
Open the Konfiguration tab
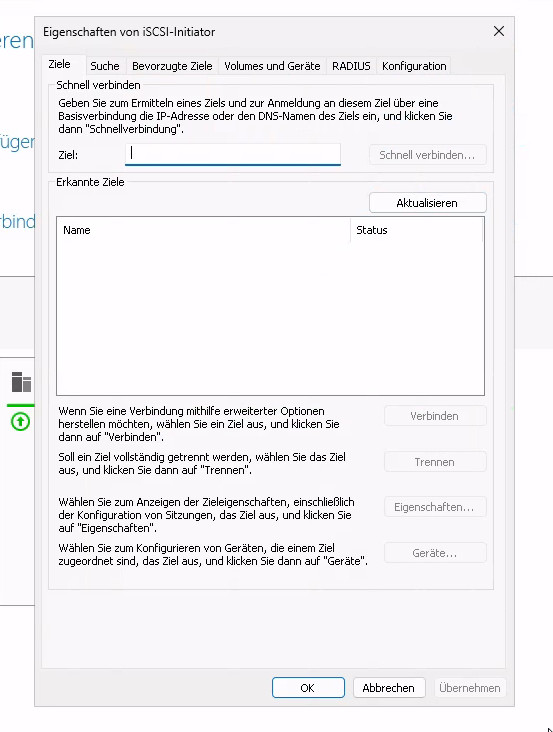click(414, 66)
